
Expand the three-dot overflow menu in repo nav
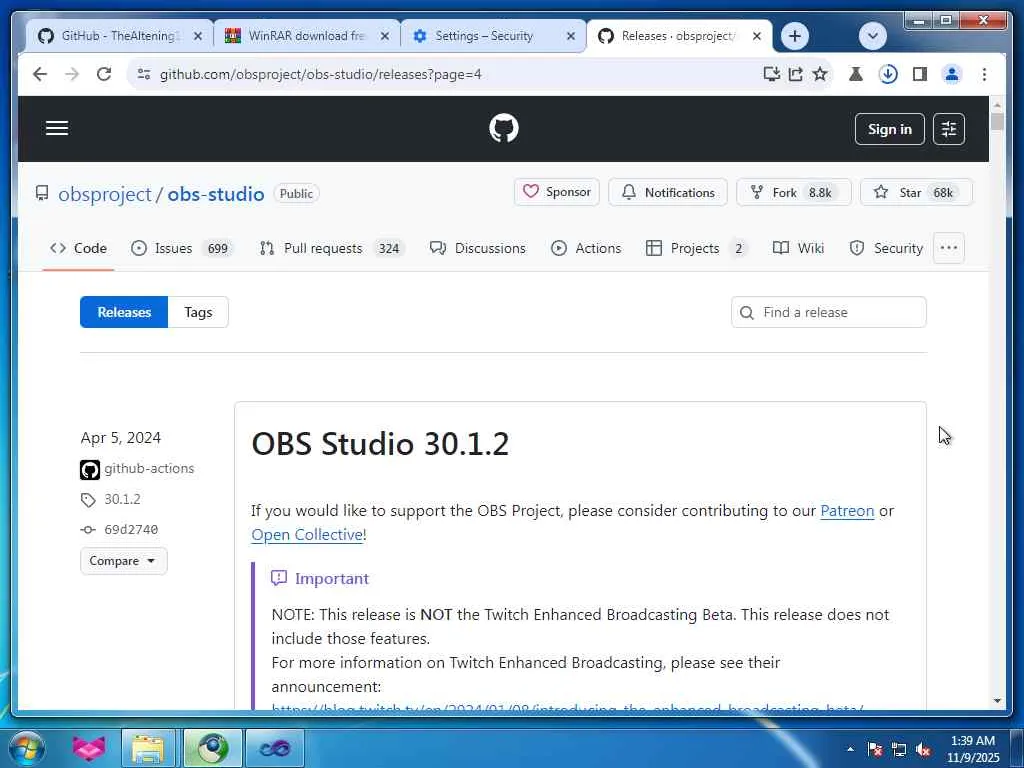pyautogui.click(x=948, y=248)
